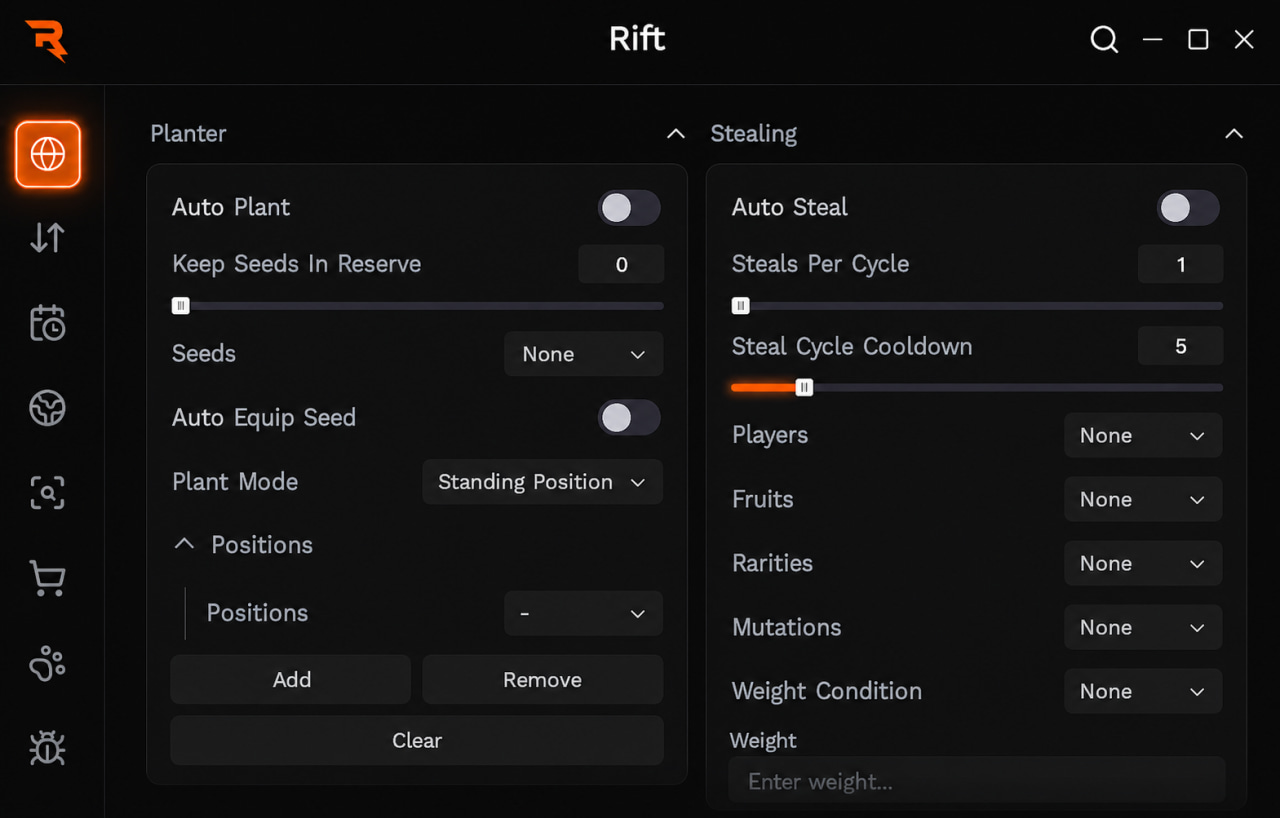Open the Rarities dropdown
The image size is (1280, 818).
click(1143, 564)
